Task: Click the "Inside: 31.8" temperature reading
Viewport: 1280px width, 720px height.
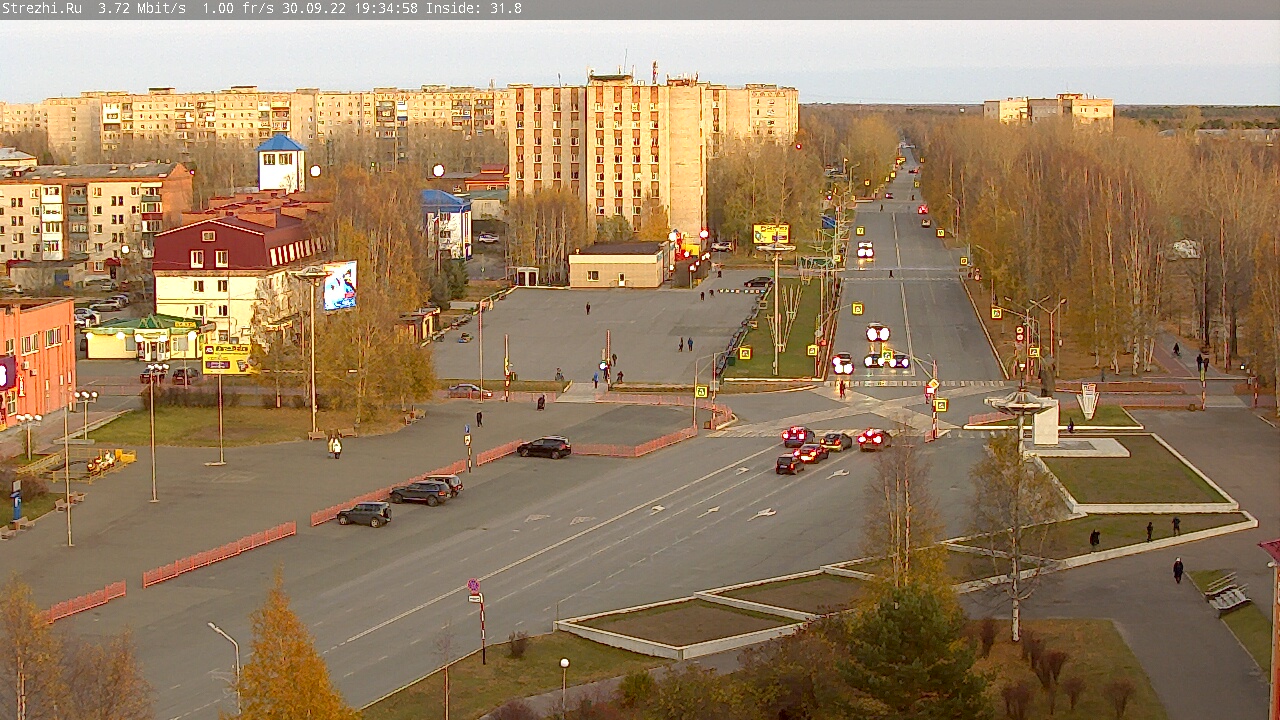Action: (x=474, y=8)
